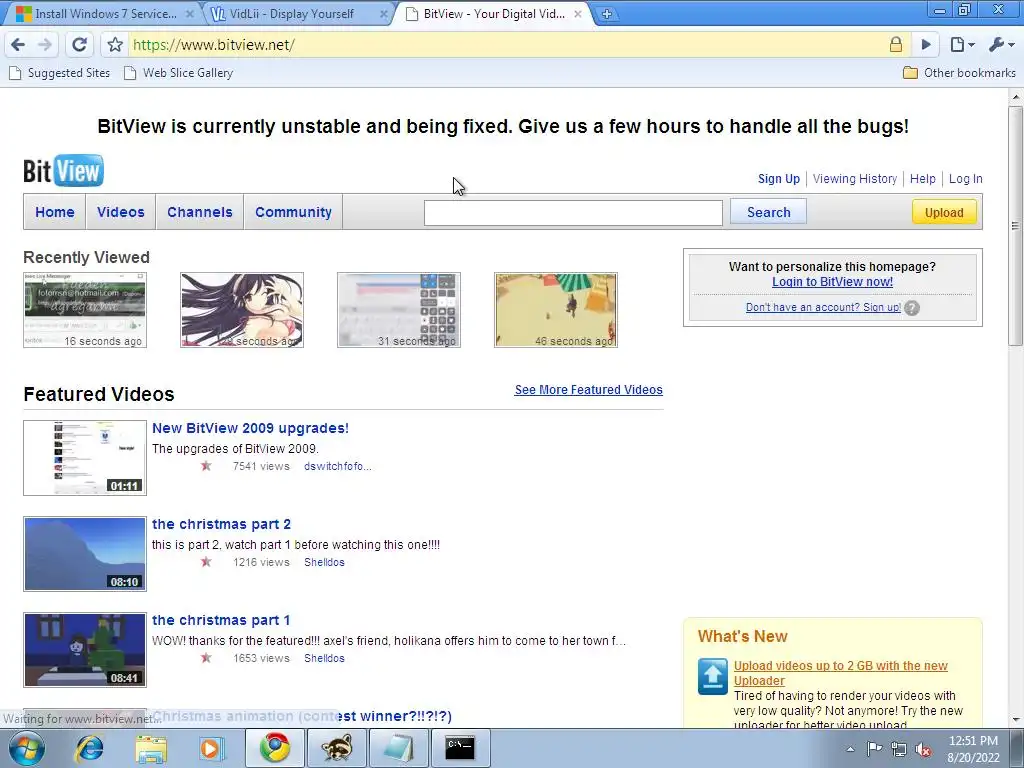The image size is (1024, 768).
Task: Click the browser back arrow
Action: pos(18,44)
